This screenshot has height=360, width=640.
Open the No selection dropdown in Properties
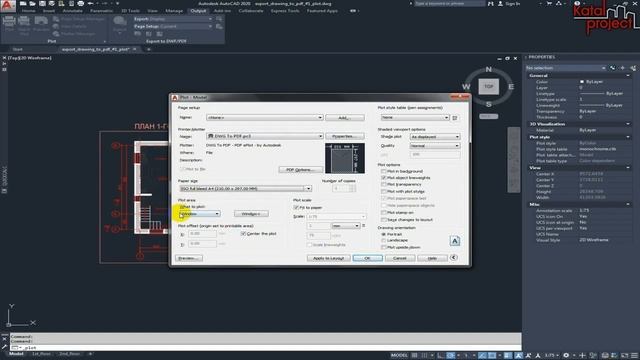(x=565, y=68)
